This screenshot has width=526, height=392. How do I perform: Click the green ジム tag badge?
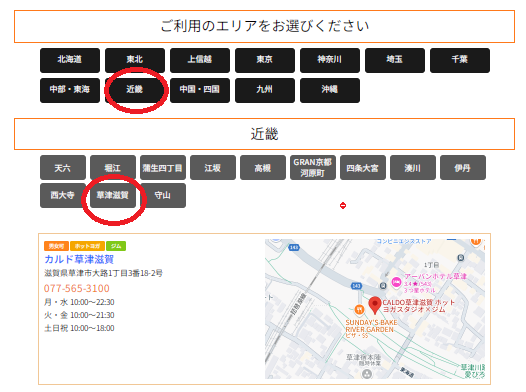click(x=116, y=246)
